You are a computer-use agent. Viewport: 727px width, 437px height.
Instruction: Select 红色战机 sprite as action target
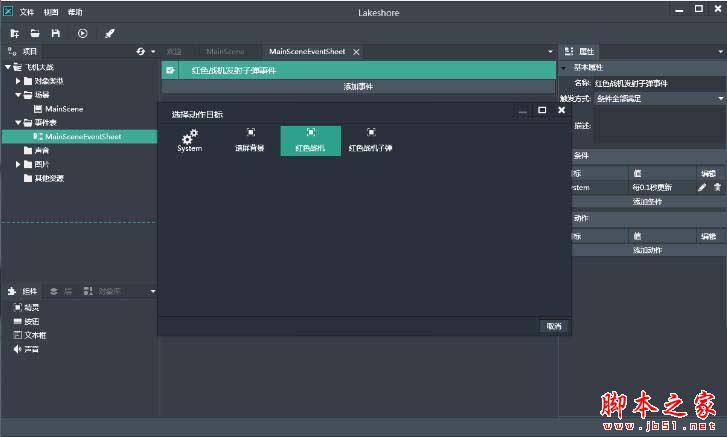(x=310, y=141)
